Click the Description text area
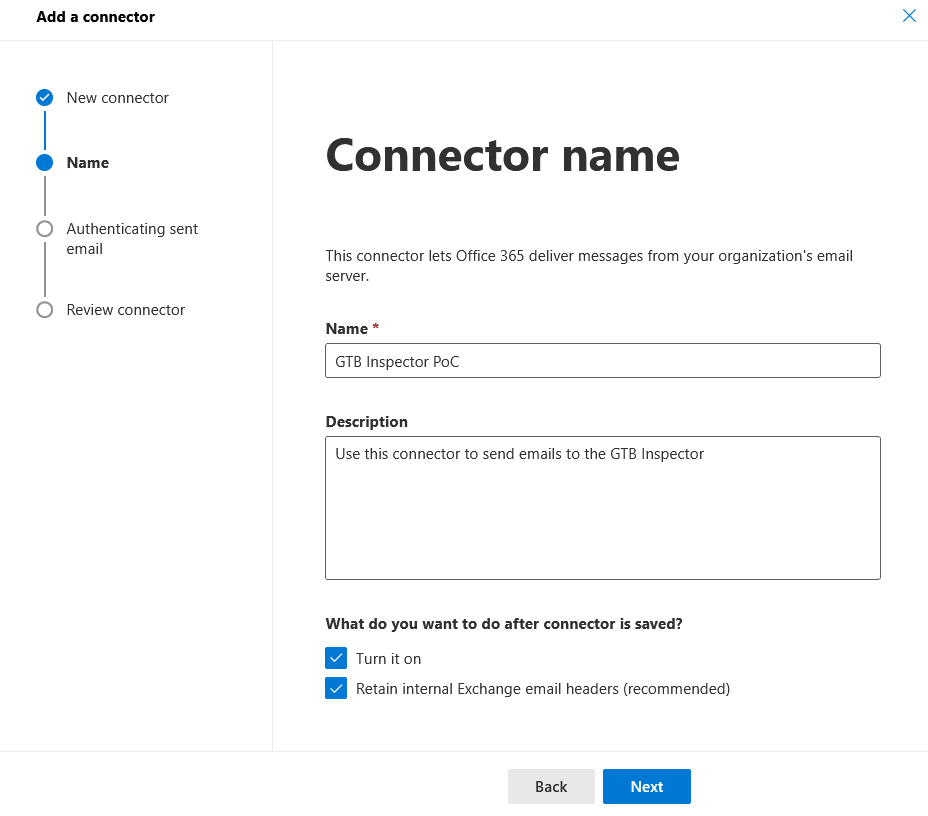The image size is (928, 816). click(602, 508)
